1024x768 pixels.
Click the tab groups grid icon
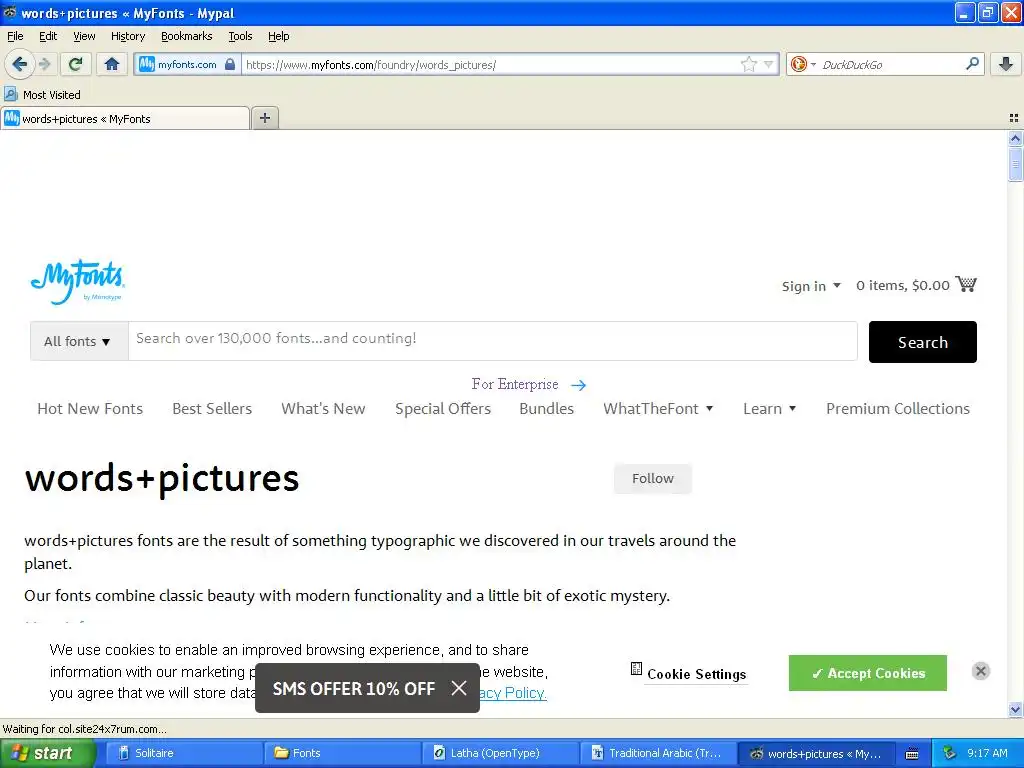coord(1014,118)
